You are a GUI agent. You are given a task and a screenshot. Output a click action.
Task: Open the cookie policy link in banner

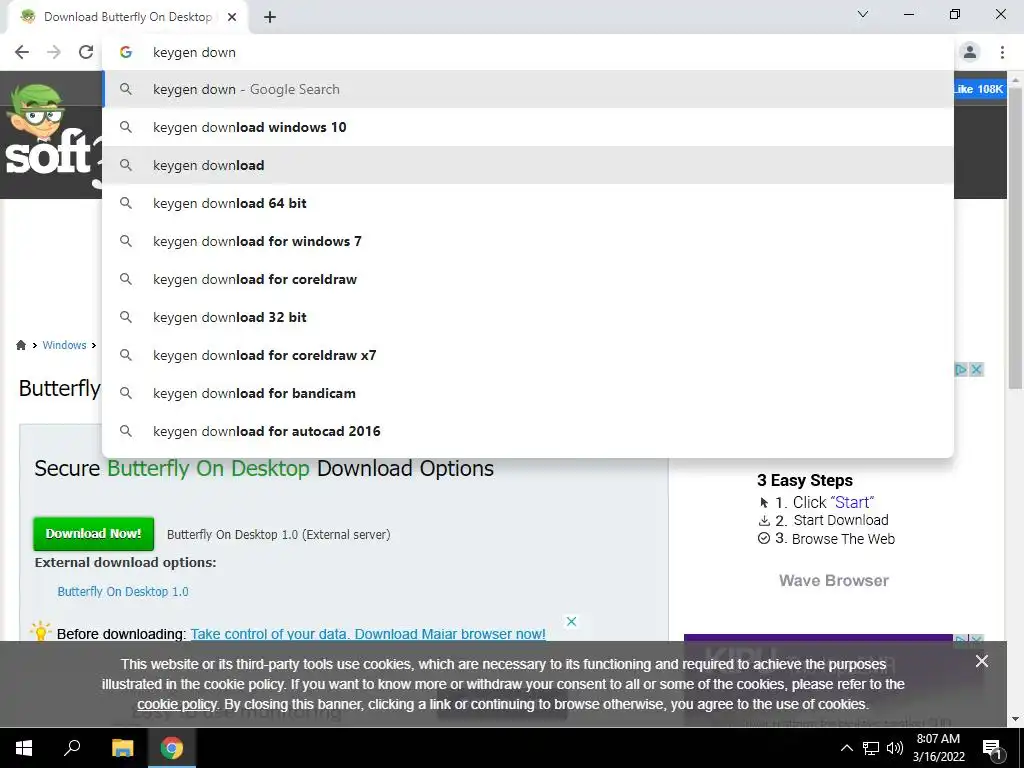(176, 704)
